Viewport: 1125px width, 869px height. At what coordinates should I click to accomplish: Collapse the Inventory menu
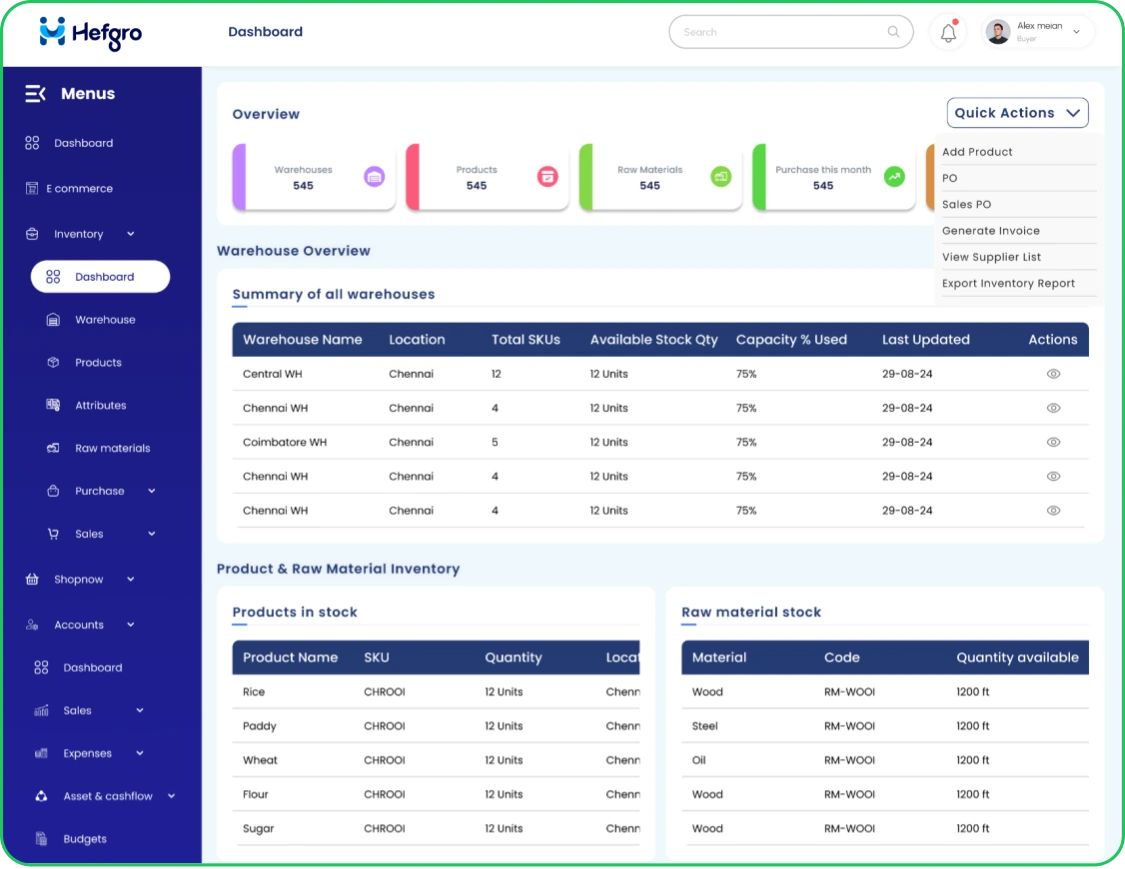pyautogui.click(x=129, y=233)
